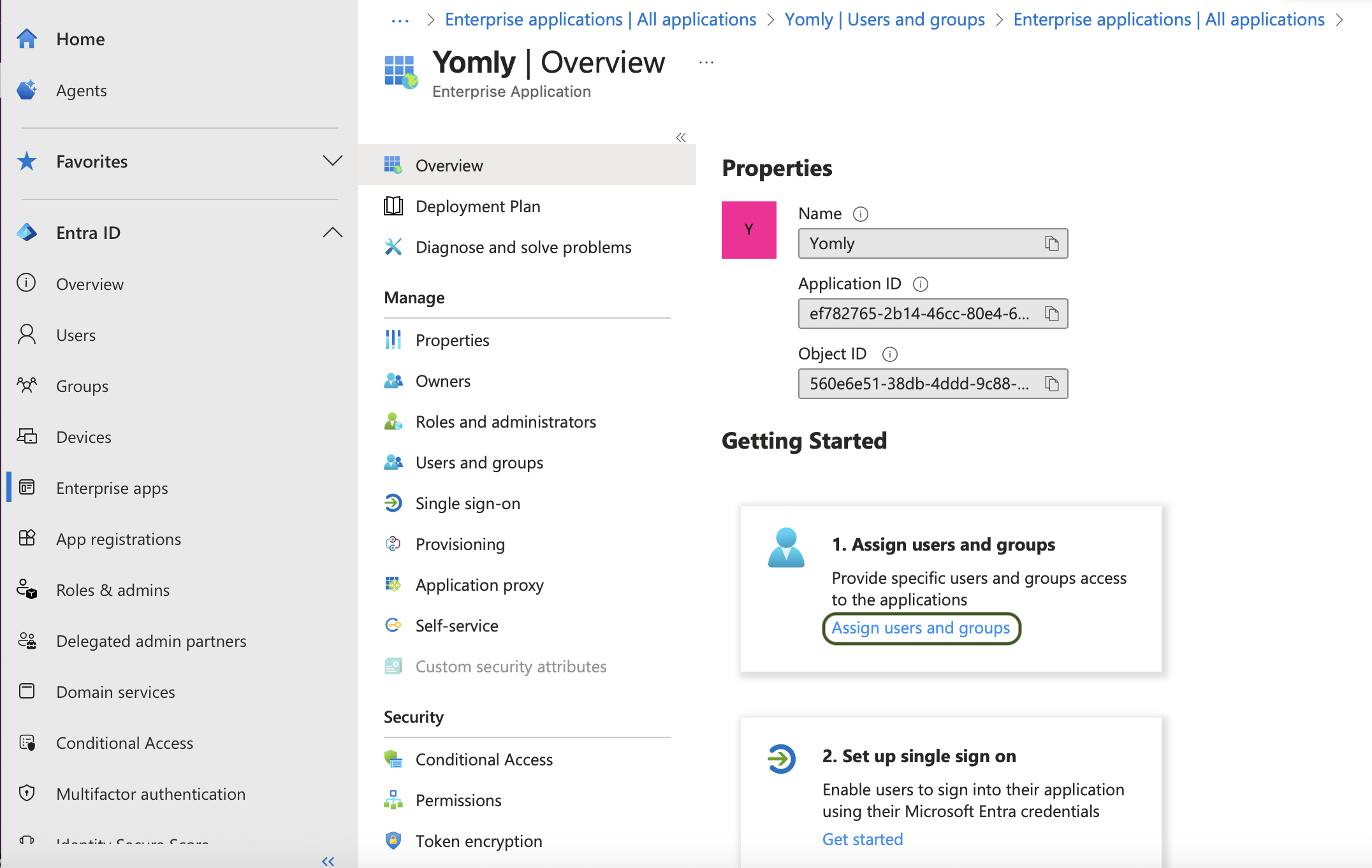Collapse the left navigation sidebar
Screen dimensions: 1372x868
click(328, 861)
